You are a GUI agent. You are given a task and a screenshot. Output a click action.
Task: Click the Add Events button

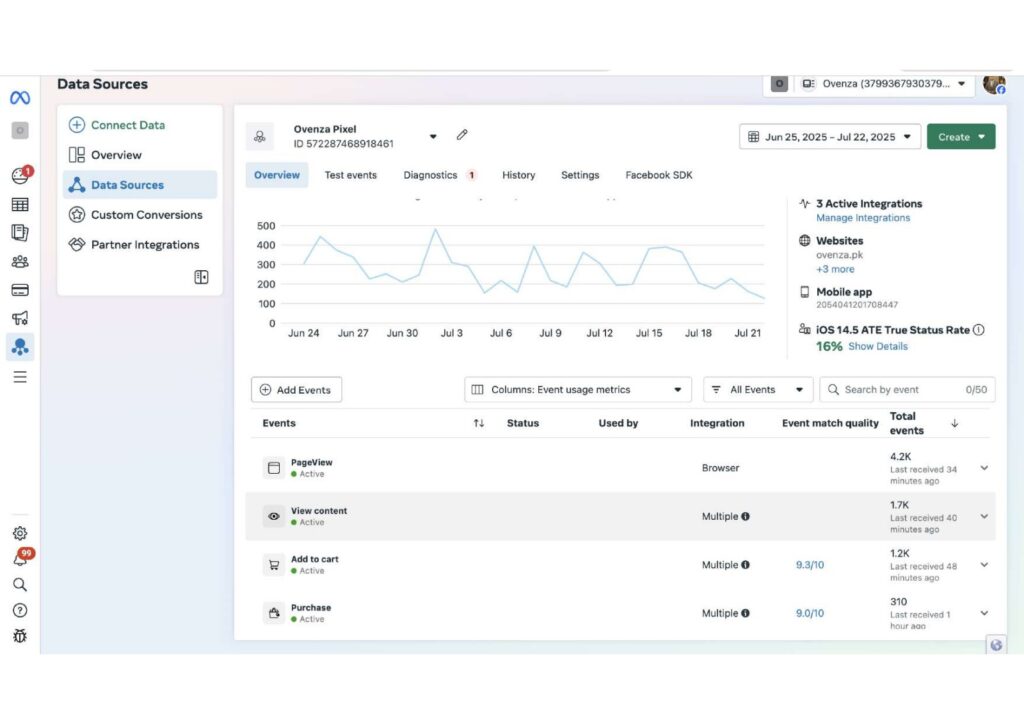296,390
